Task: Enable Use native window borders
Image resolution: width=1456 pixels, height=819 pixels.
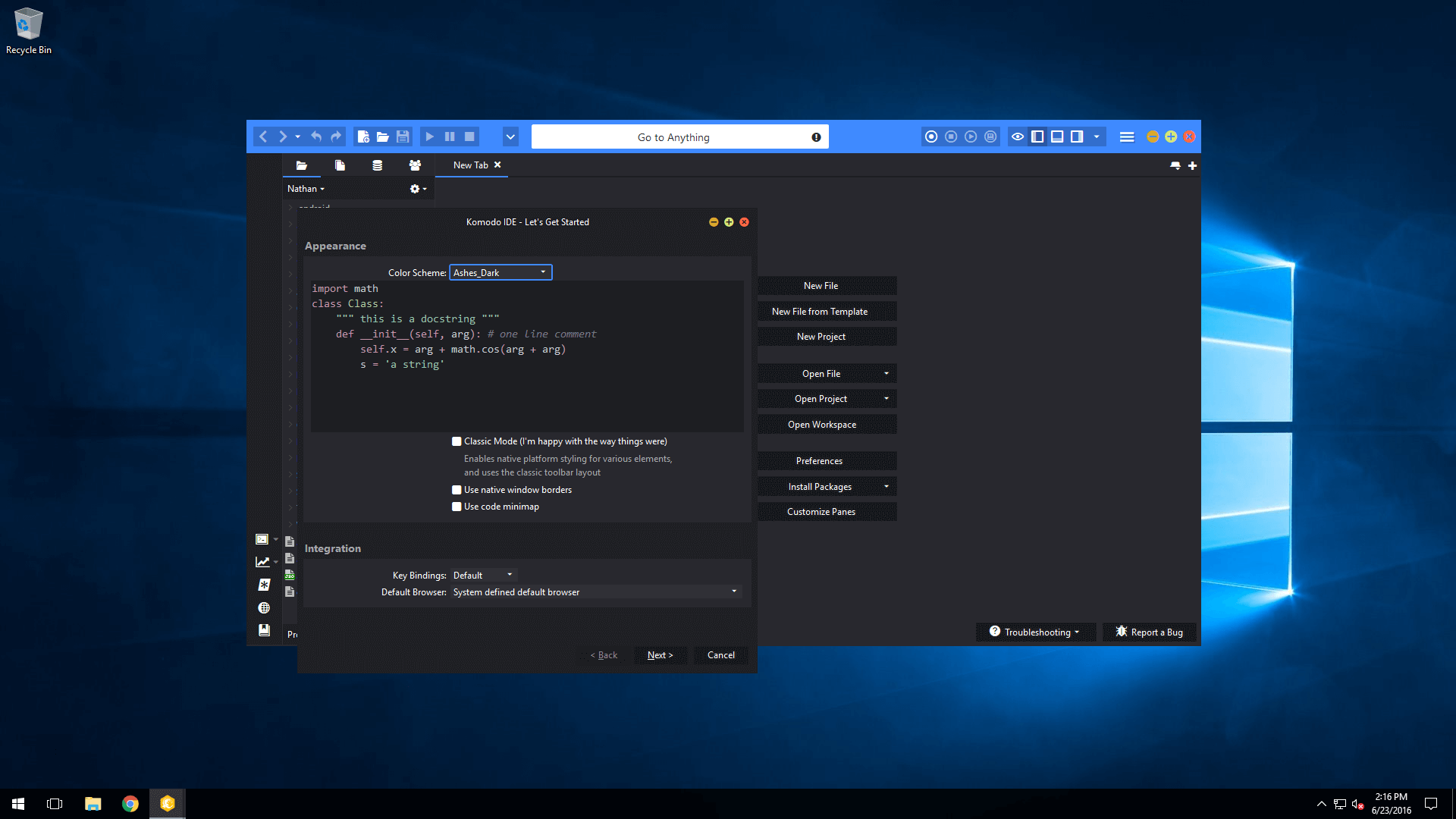Action: (x=457, y=490)
